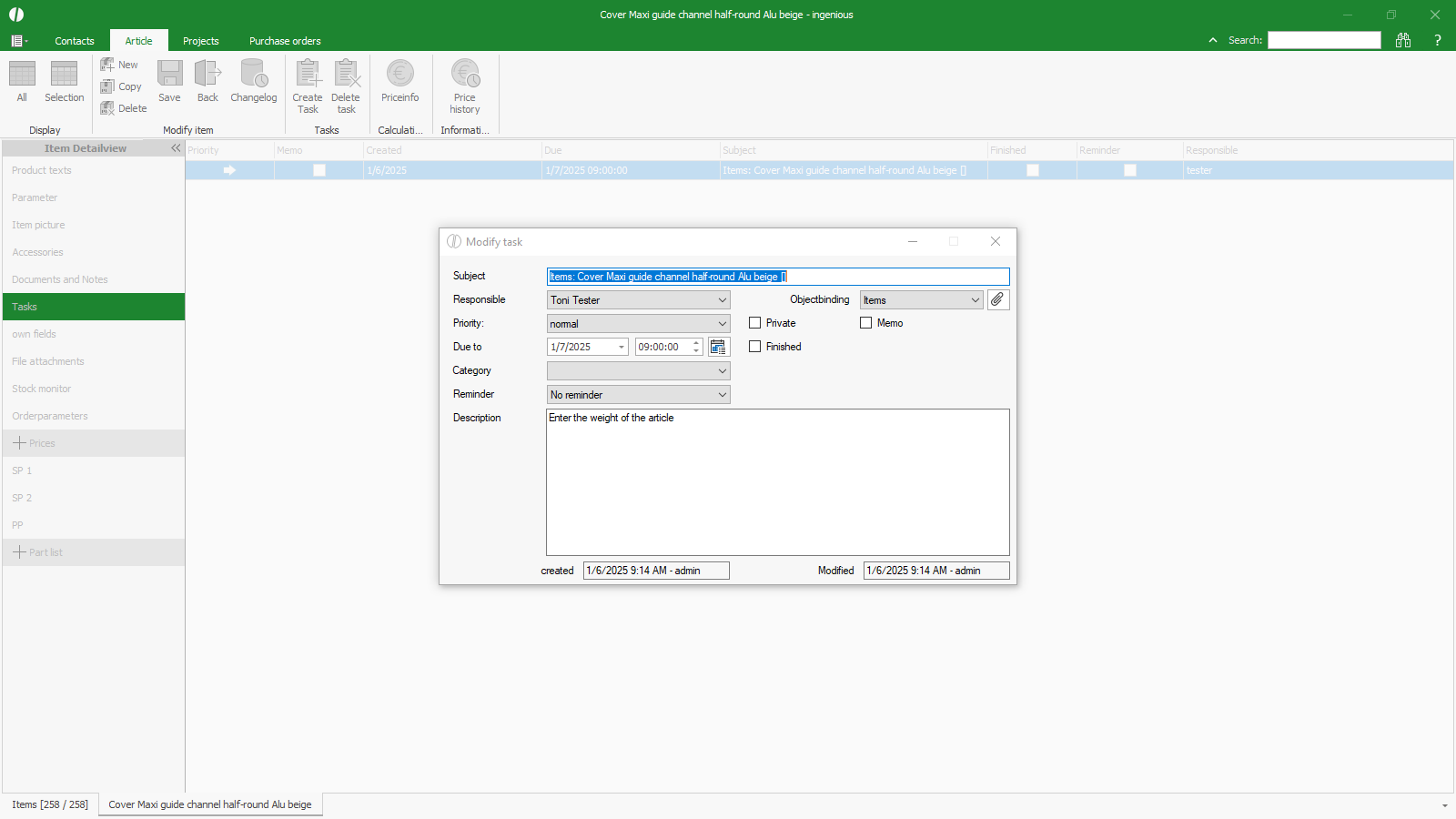Tick the Memo checkbox in dialog
The height and width of the screenshot is (819, 1456).
pos(866,323)
